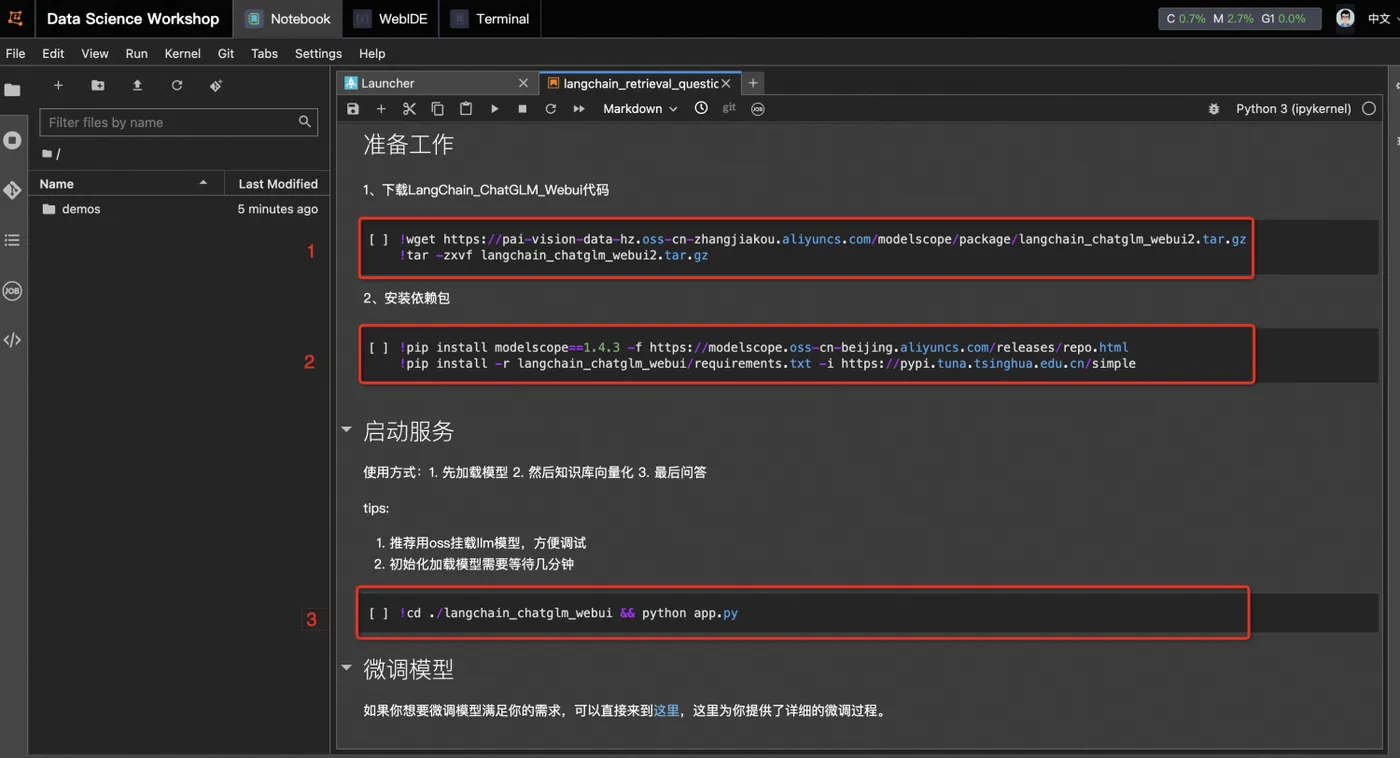1400x758 pixels.
Task: Collapse the 启动服务 section
Action: (346, 430)
